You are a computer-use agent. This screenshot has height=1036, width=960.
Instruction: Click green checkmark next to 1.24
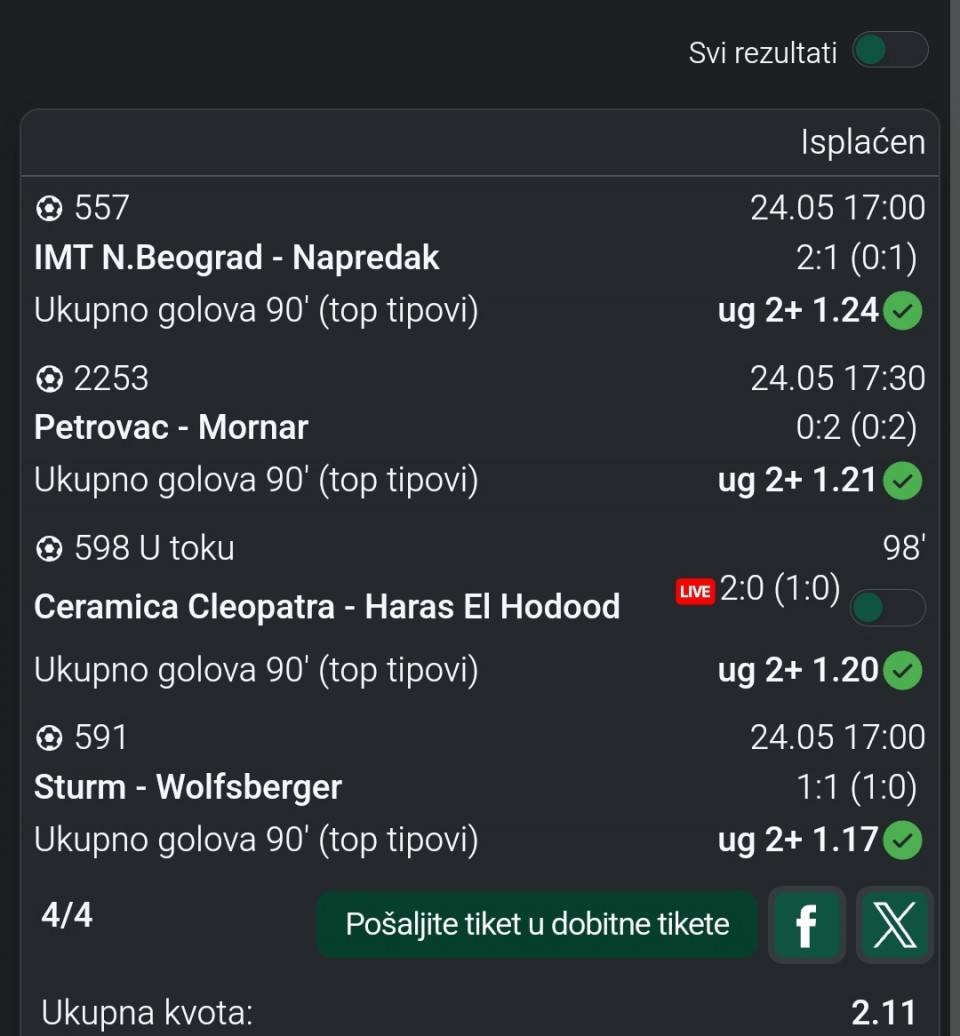coord(903,311)
